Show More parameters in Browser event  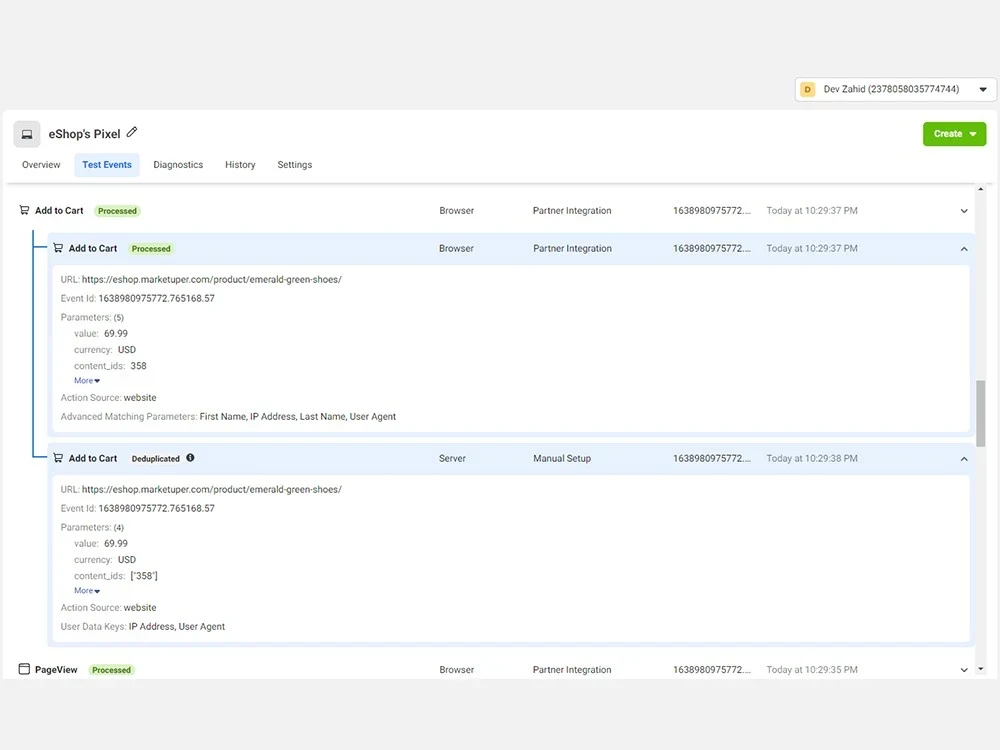pyautogui.click(x=87, y=381)
